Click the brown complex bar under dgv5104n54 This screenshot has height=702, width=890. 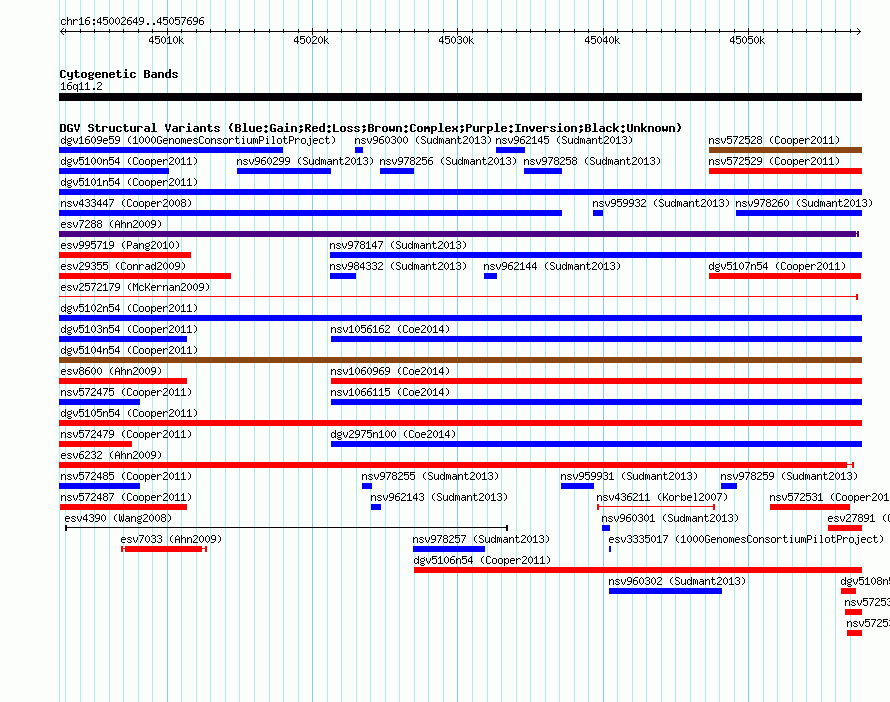pos(460,360)
